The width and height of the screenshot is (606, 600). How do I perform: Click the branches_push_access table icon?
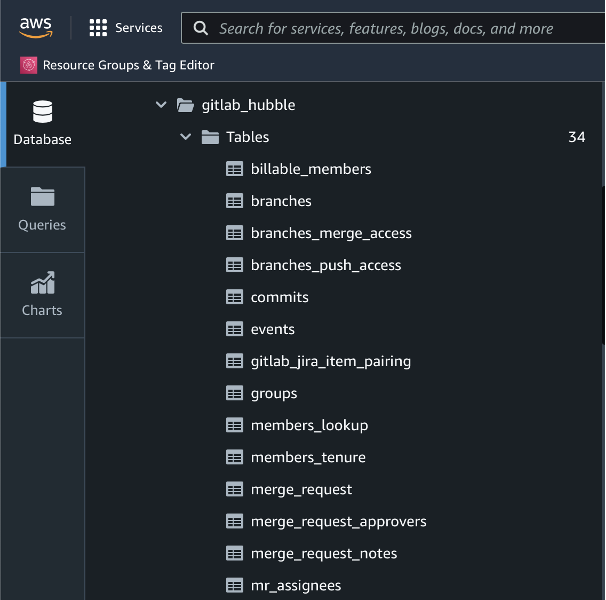click(x=235, y=265)
